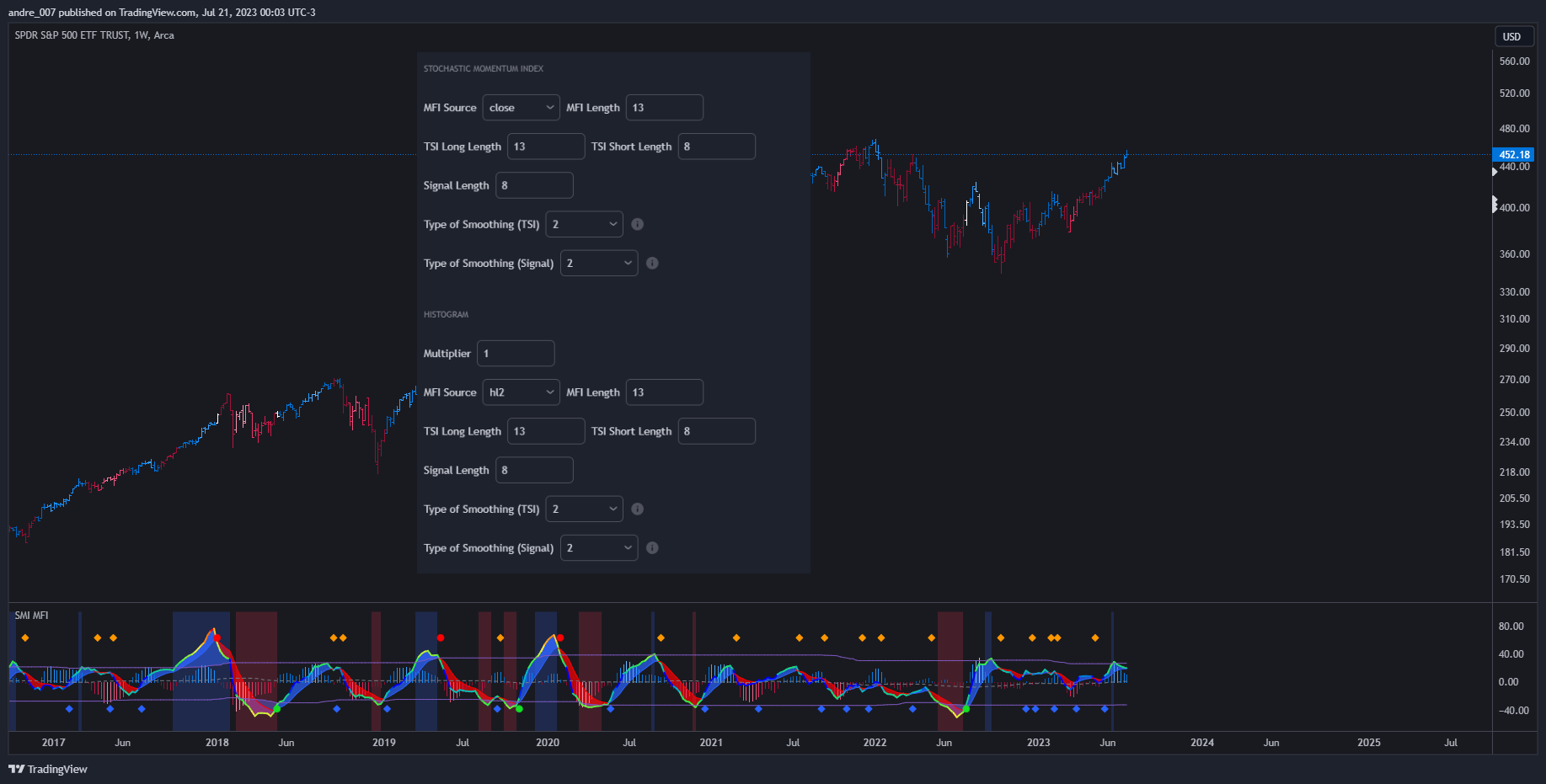Click the Multiplier input field
Screen dimensions: 1546x784
point(516,354)
